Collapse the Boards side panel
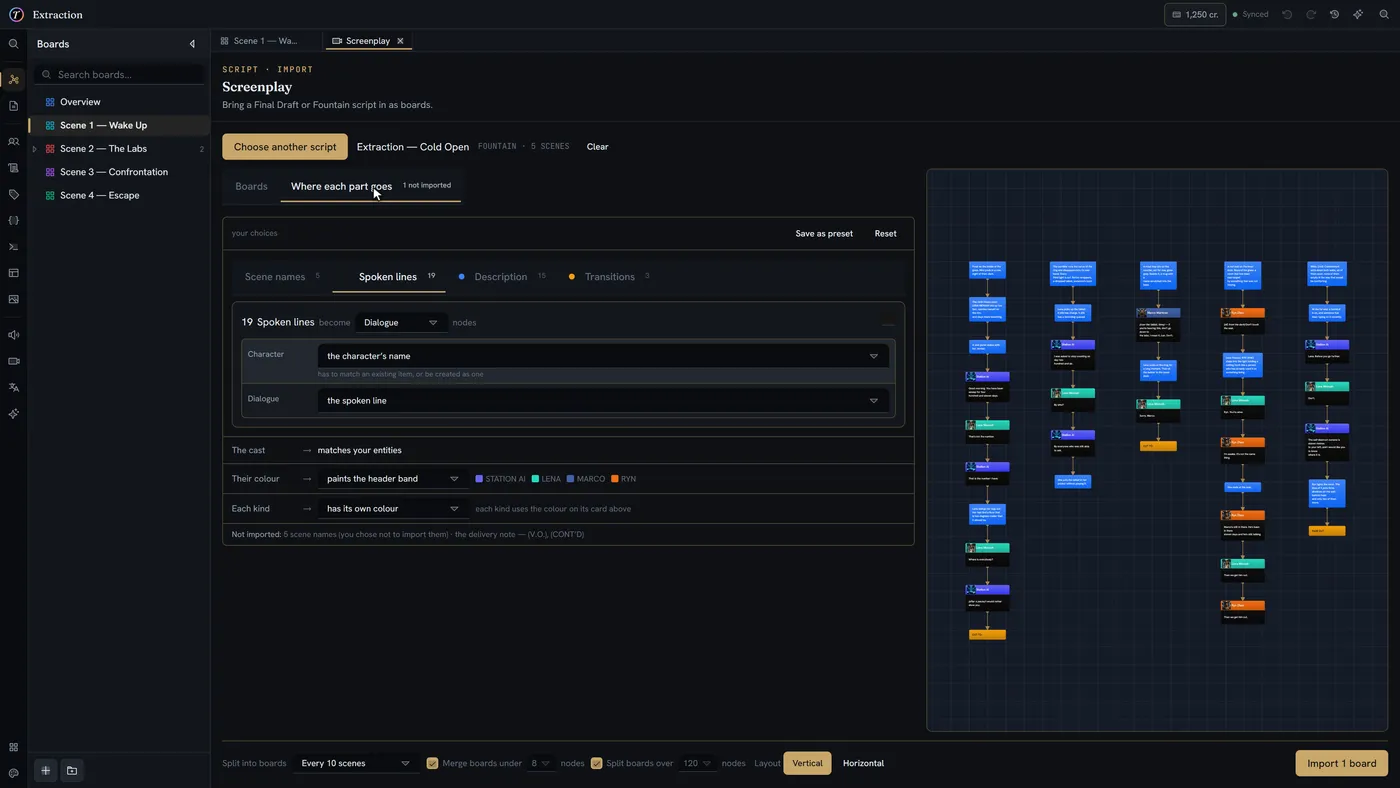Image resolution: width=1400 pixels, height=788 pixels. (x=192, y=44)
